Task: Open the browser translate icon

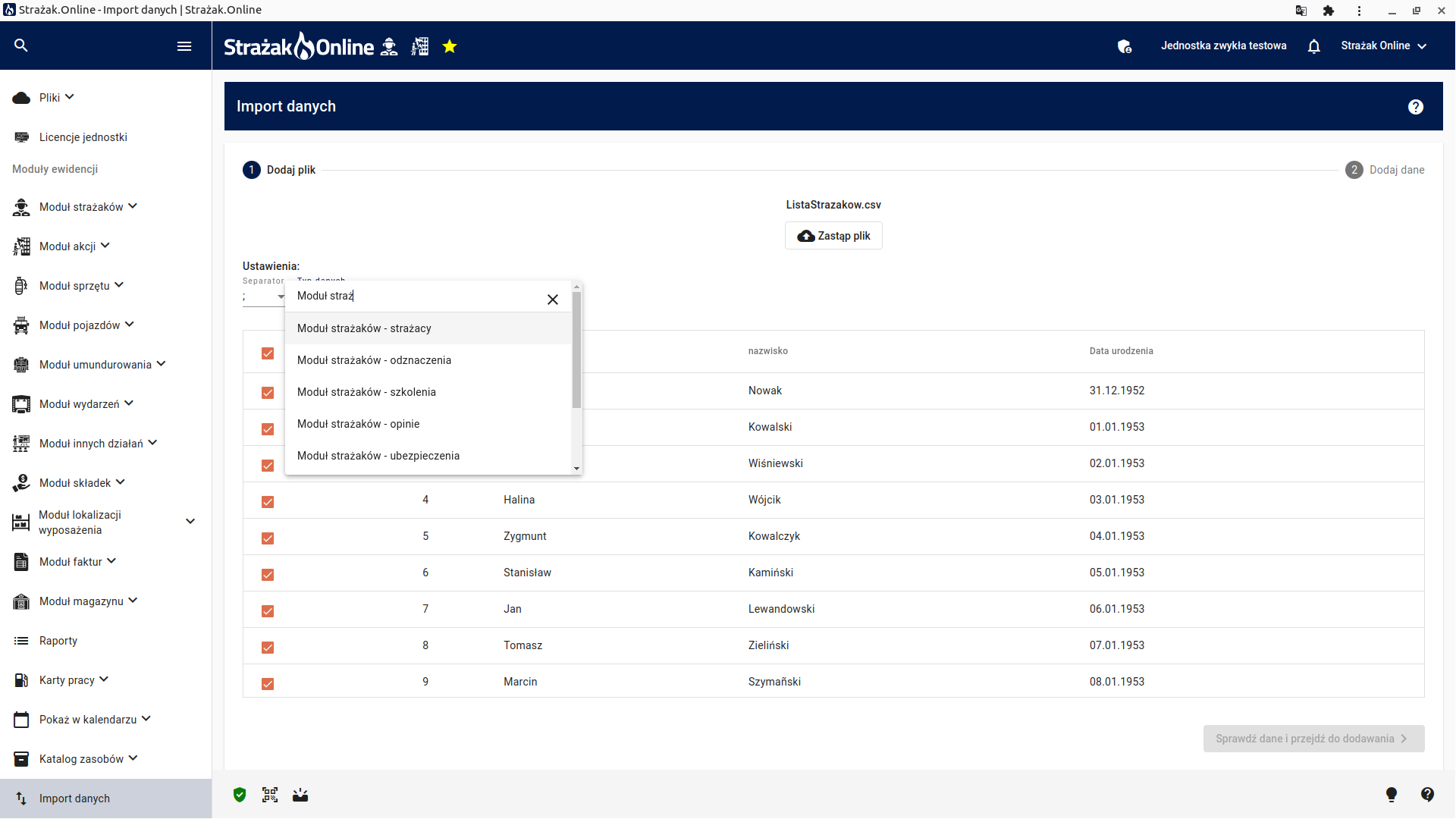Action: point(1301,11)
